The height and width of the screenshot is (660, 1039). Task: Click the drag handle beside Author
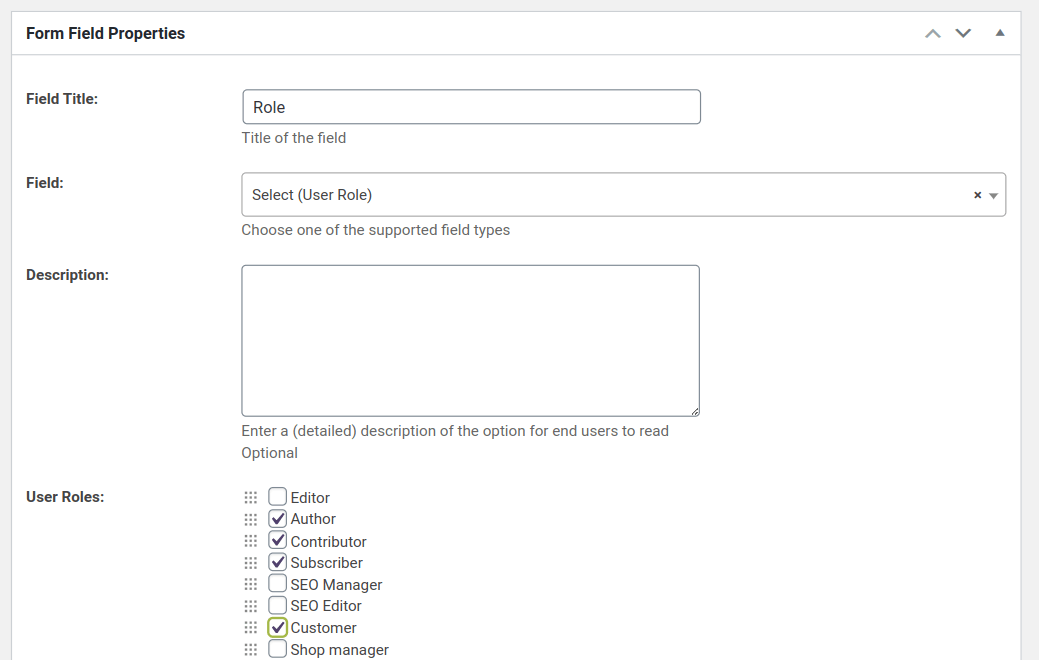[250, 519]
